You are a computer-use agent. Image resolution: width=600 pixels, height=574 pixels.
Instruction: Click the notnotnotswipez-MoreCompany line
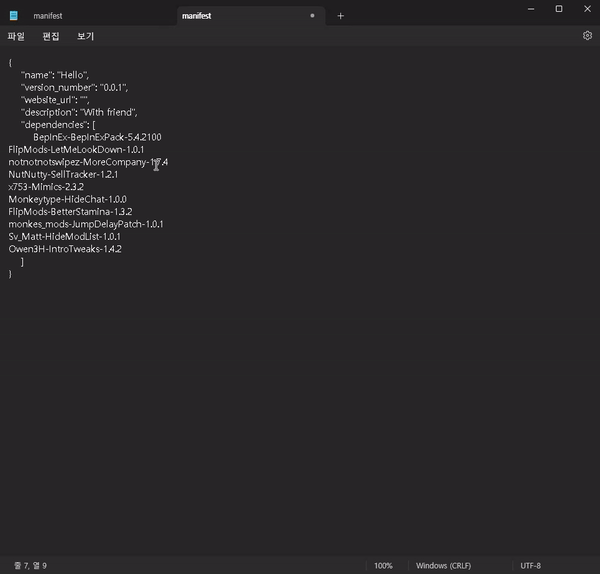(x=88, y=162)
